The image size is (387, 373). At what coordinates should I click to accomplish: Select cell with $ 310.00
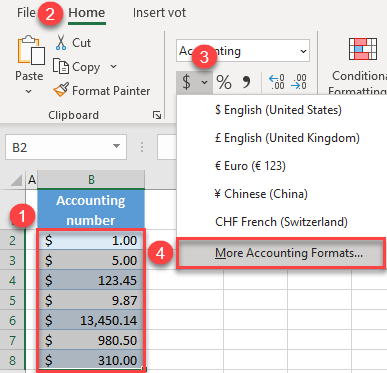point(91,360)
